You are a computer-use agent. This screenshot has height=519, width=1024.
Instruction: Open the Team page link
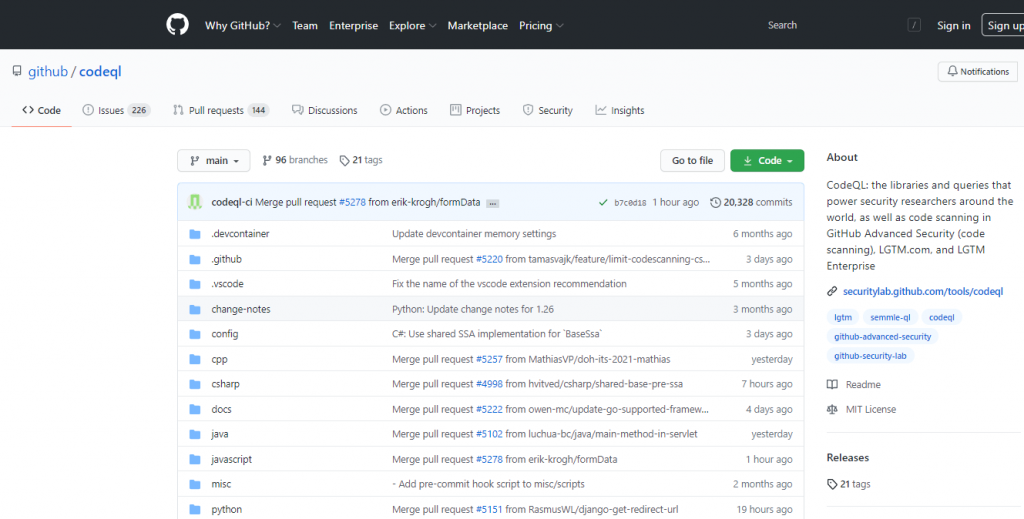(305, 25)
